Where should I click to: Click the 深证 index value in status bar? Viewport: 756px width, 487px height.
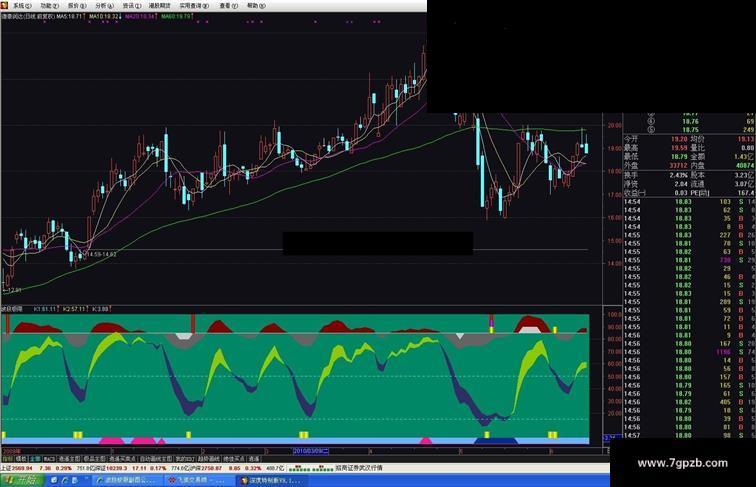click(x=117, y=468)
